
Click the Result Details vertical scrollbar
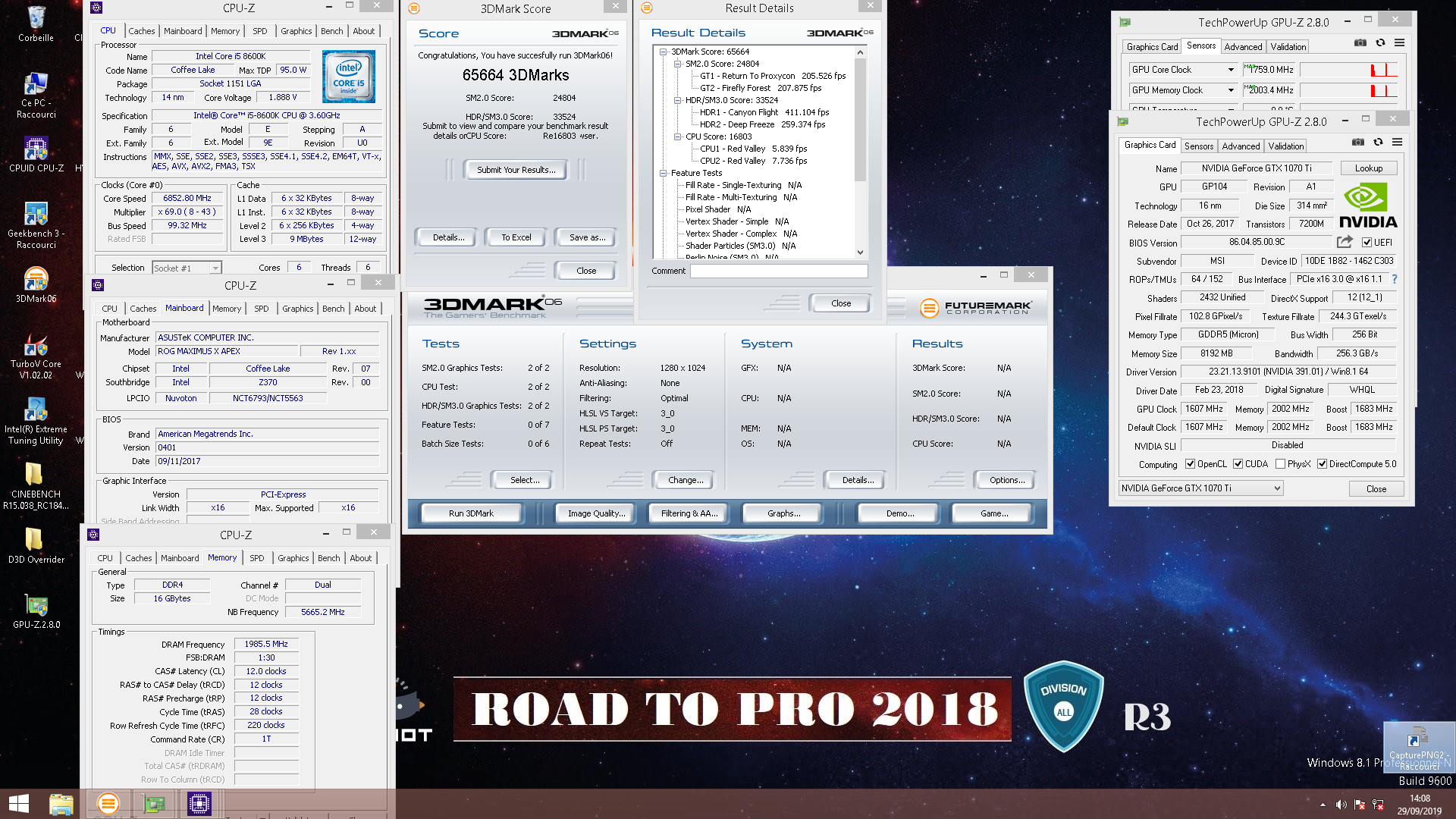point(860,121)
